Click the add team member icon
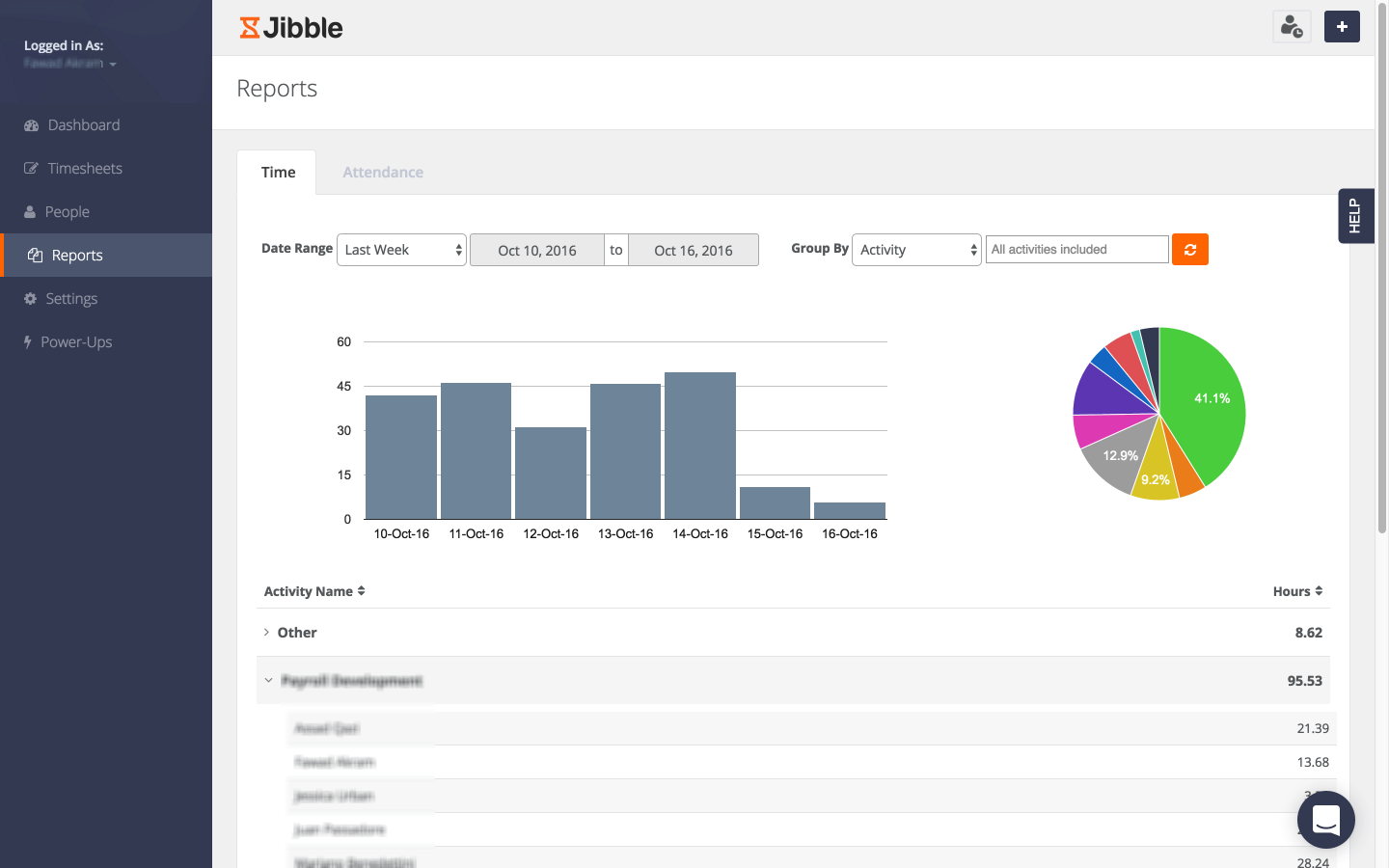 pos(1292,26)
